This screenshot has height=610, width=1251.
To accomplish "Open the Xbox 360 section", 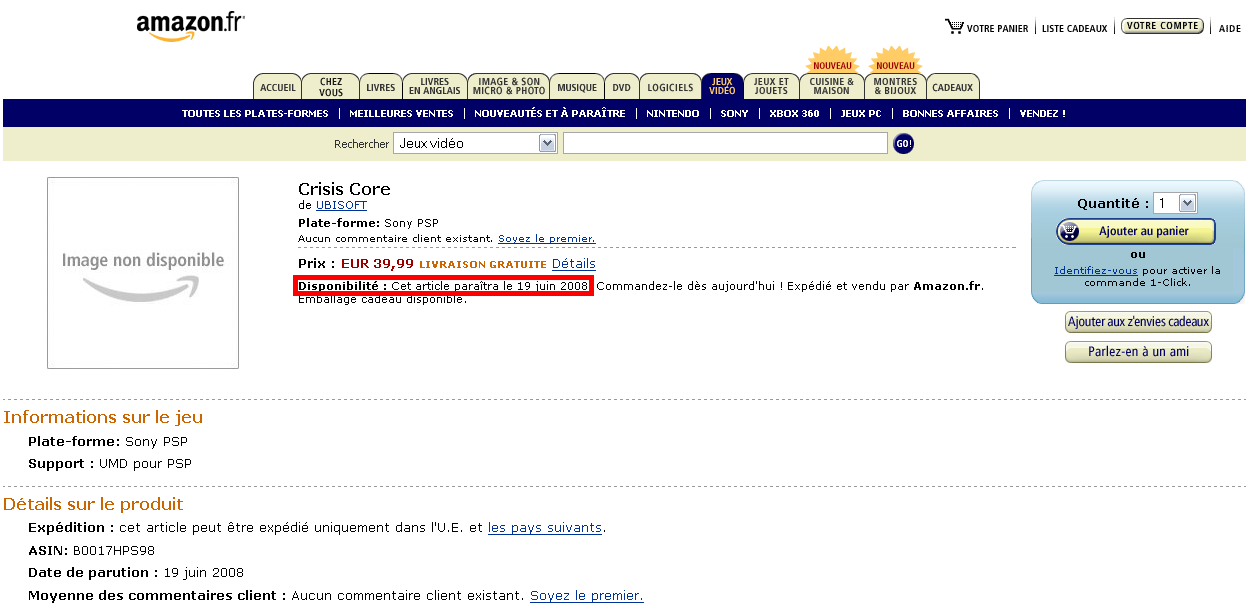I will pos(794,114).
